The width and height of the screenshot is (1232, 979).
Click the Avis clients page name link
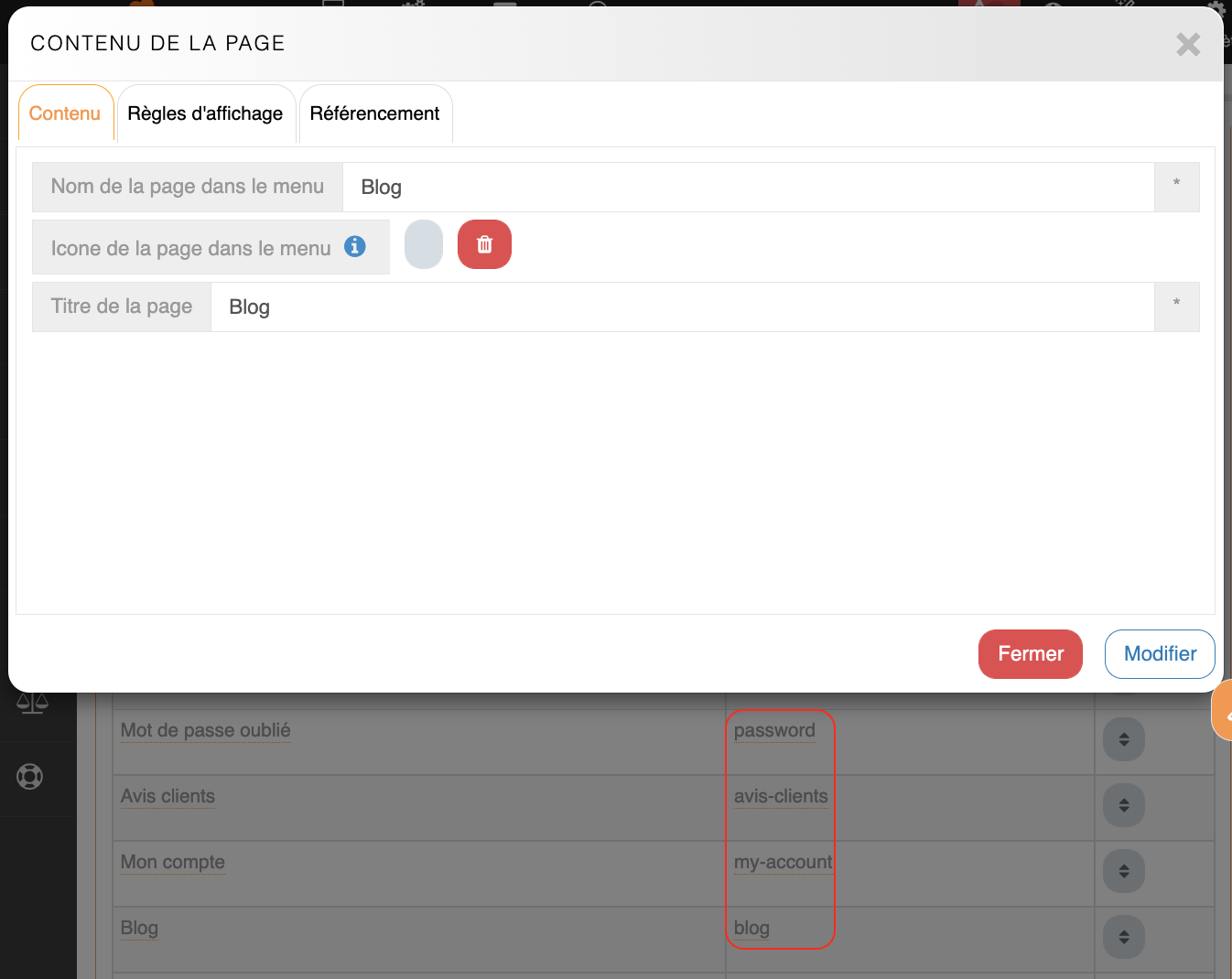coord(168,796)
